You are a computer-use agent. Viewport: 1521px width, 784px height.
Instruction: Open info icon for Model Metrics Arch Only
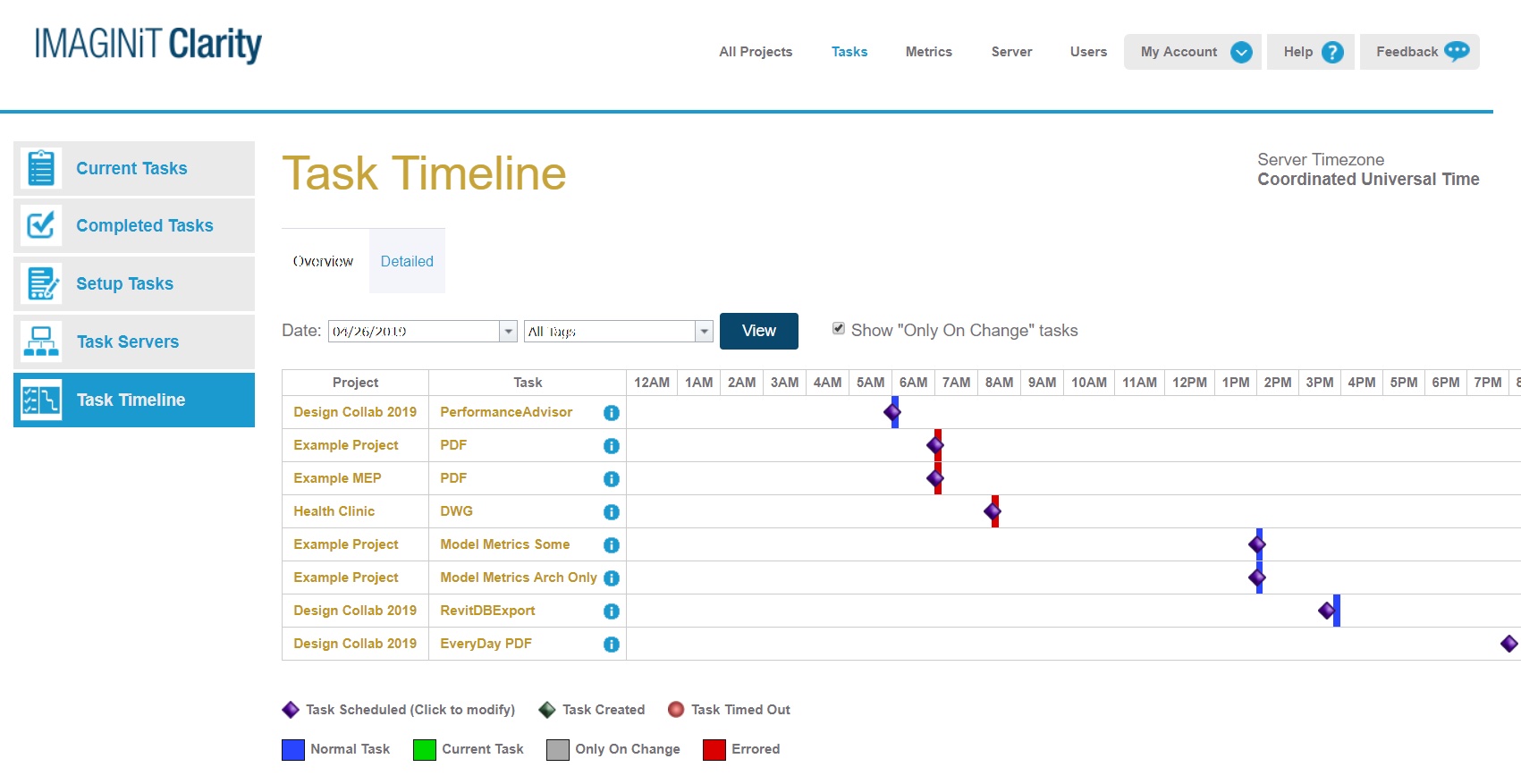click(x=612, y=578)
